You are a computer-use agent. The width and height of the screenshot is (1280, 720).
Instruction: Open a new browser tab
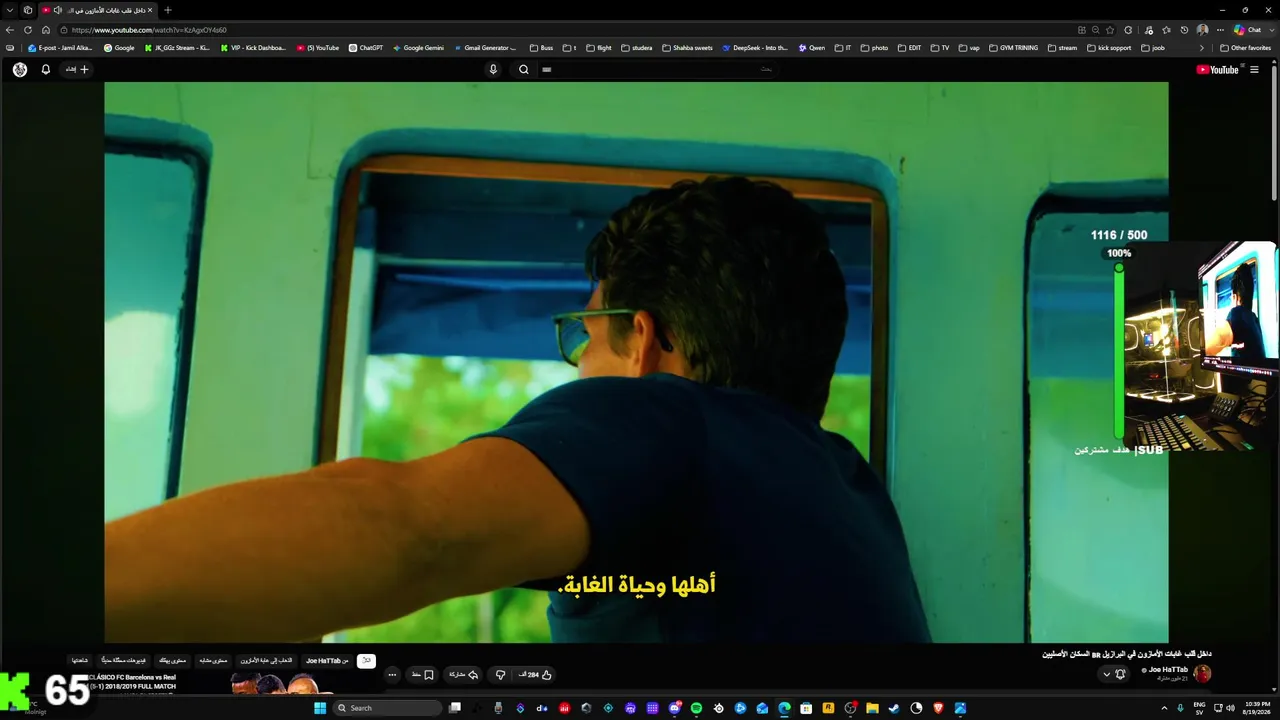click(x=167, y=10)
